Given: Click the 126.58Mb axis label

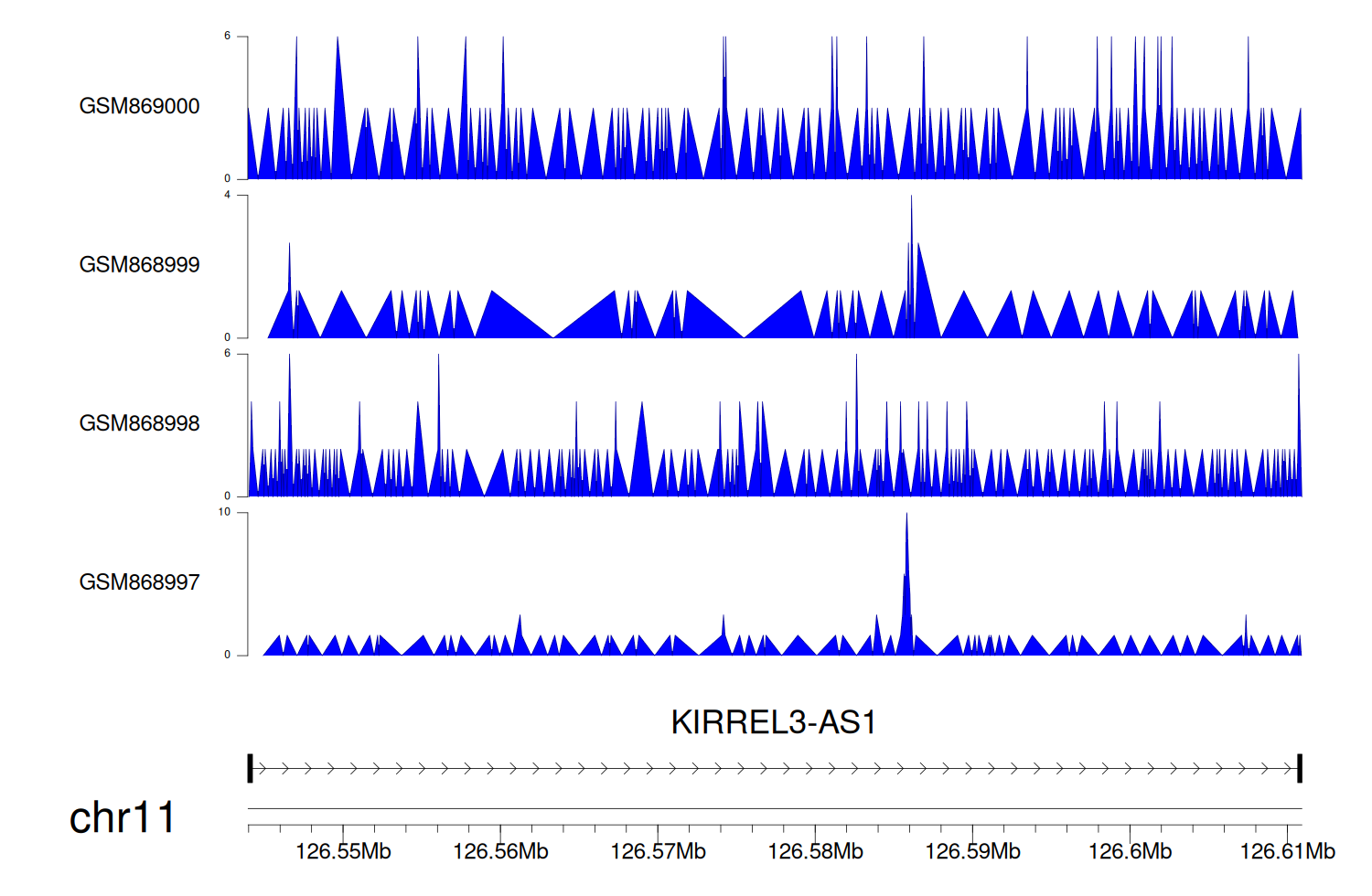Looking at the screenshot, I should pos(815,852).
